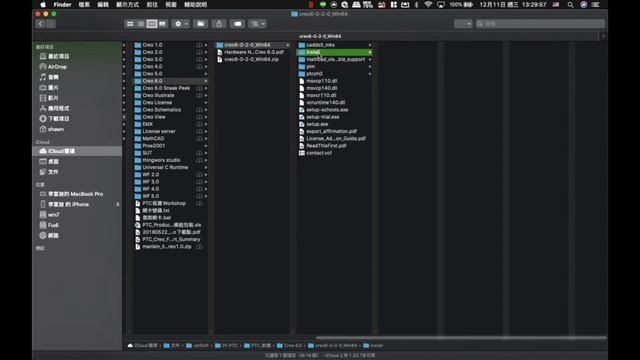Open the gear action menu
The width and height of the screenshot is (640, 360).
coord(181,24)
